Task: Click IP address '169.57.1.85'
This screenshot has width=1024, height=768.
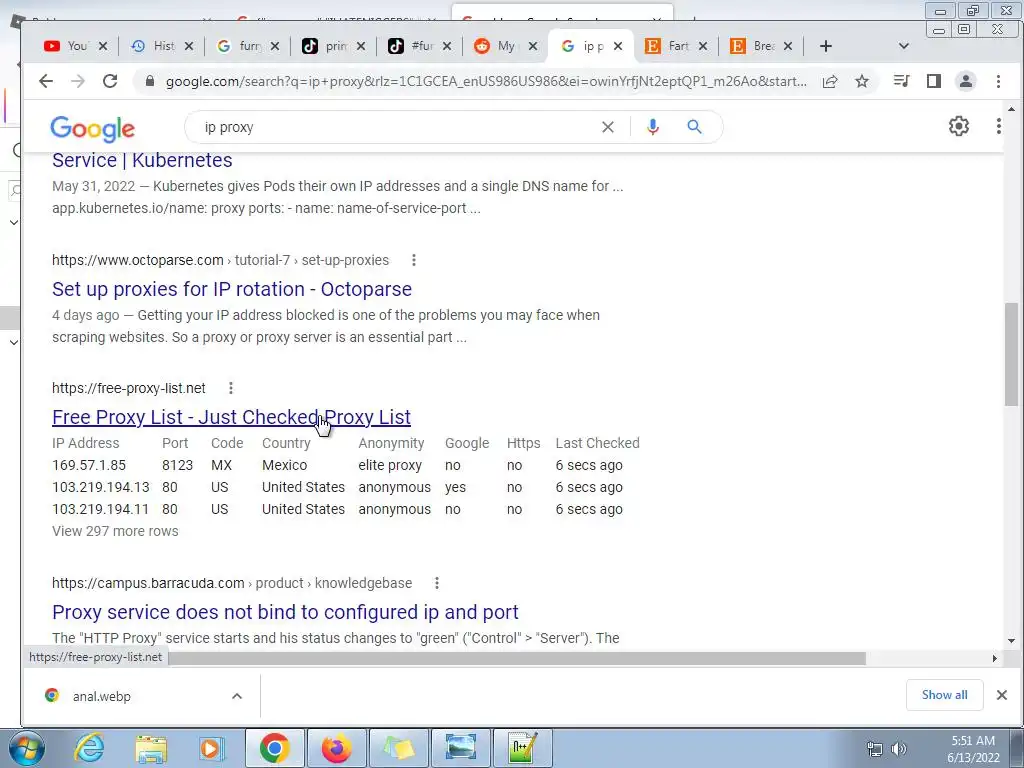Action: point(89,465)
